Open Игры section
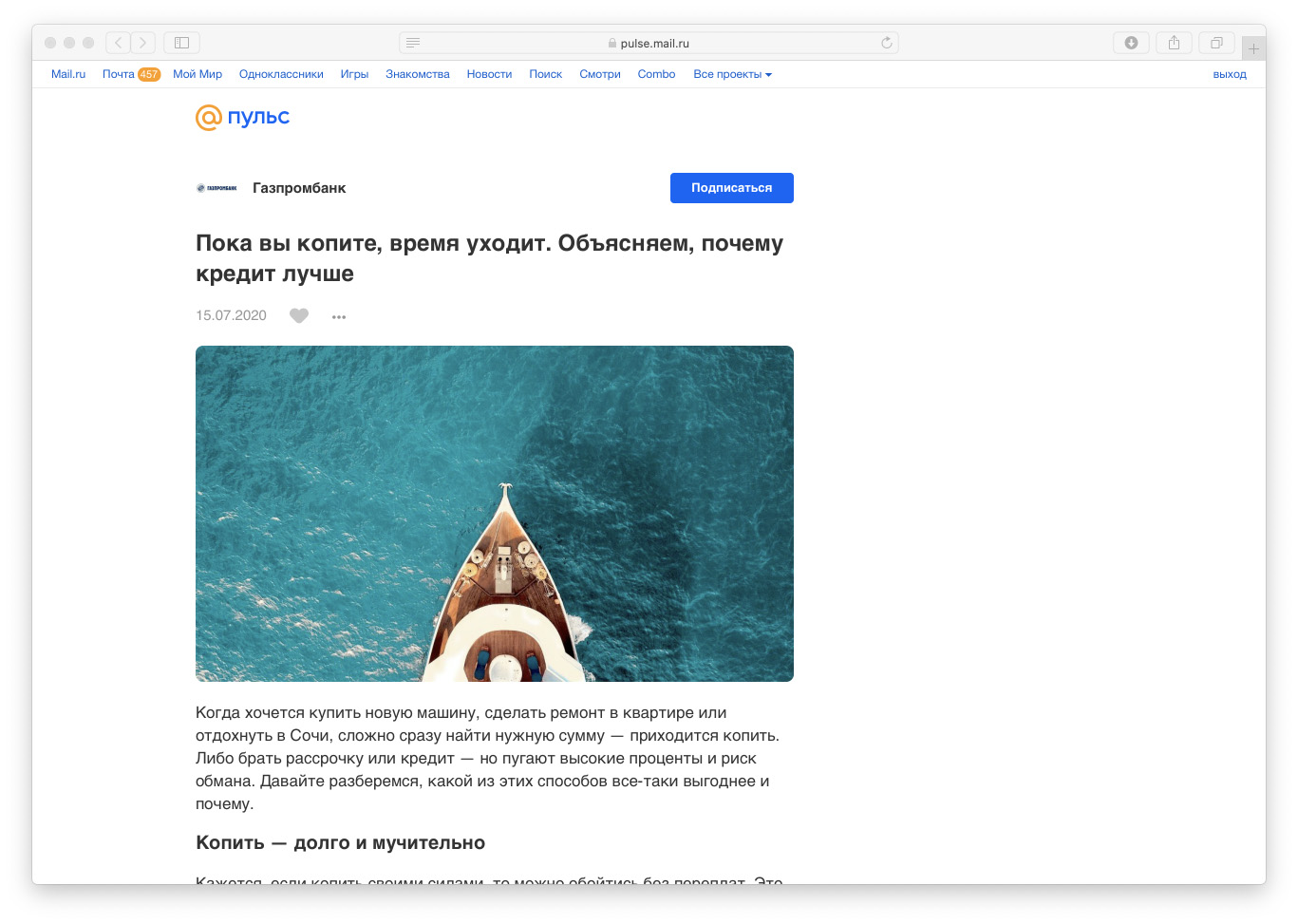Image resolution: width=1298 pixels, height=924 pixels. tap(354, 74)
